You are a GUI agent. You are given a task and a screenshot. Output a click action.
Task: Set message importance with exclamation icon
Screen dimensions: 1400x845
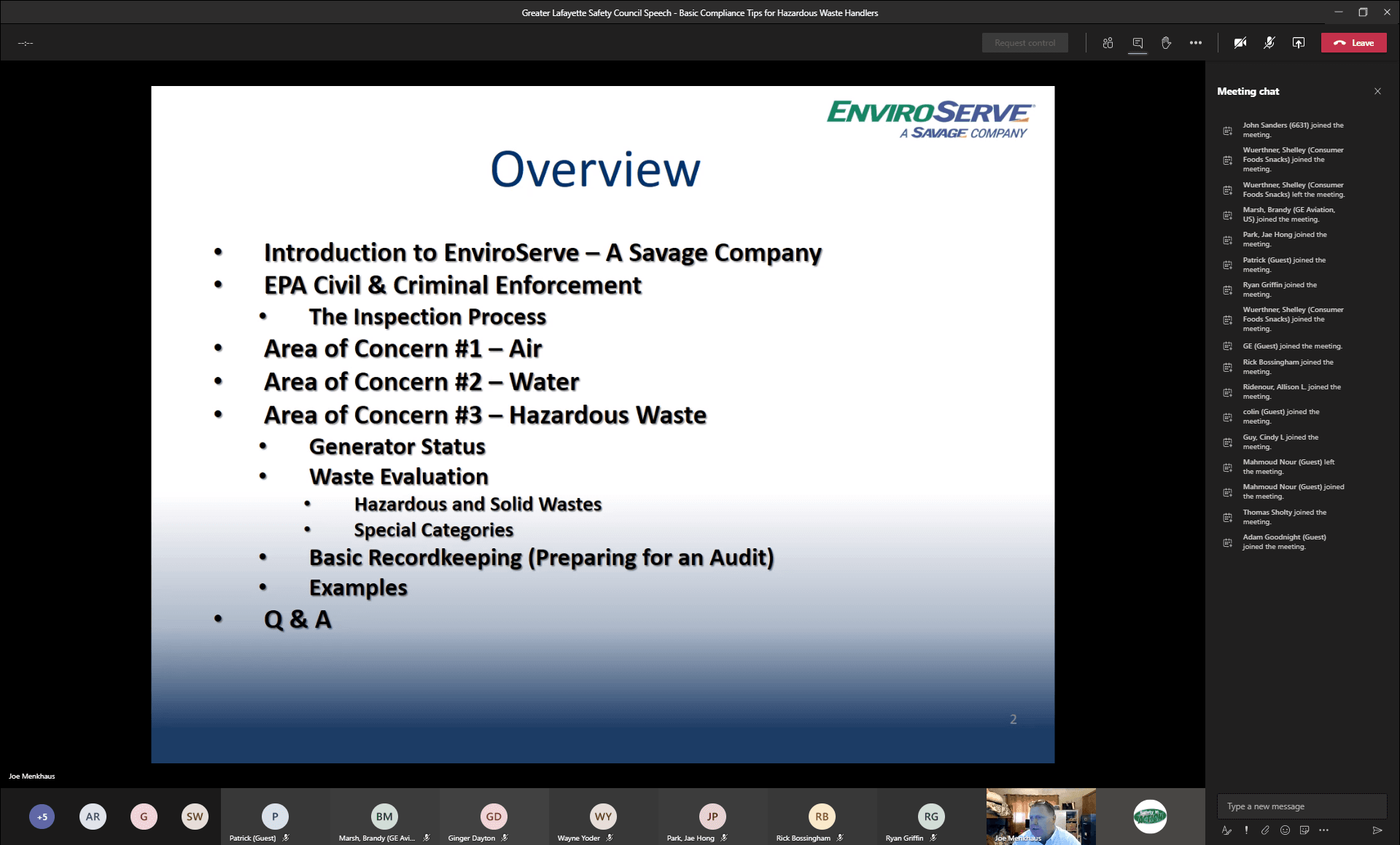tap(1246, 830)
